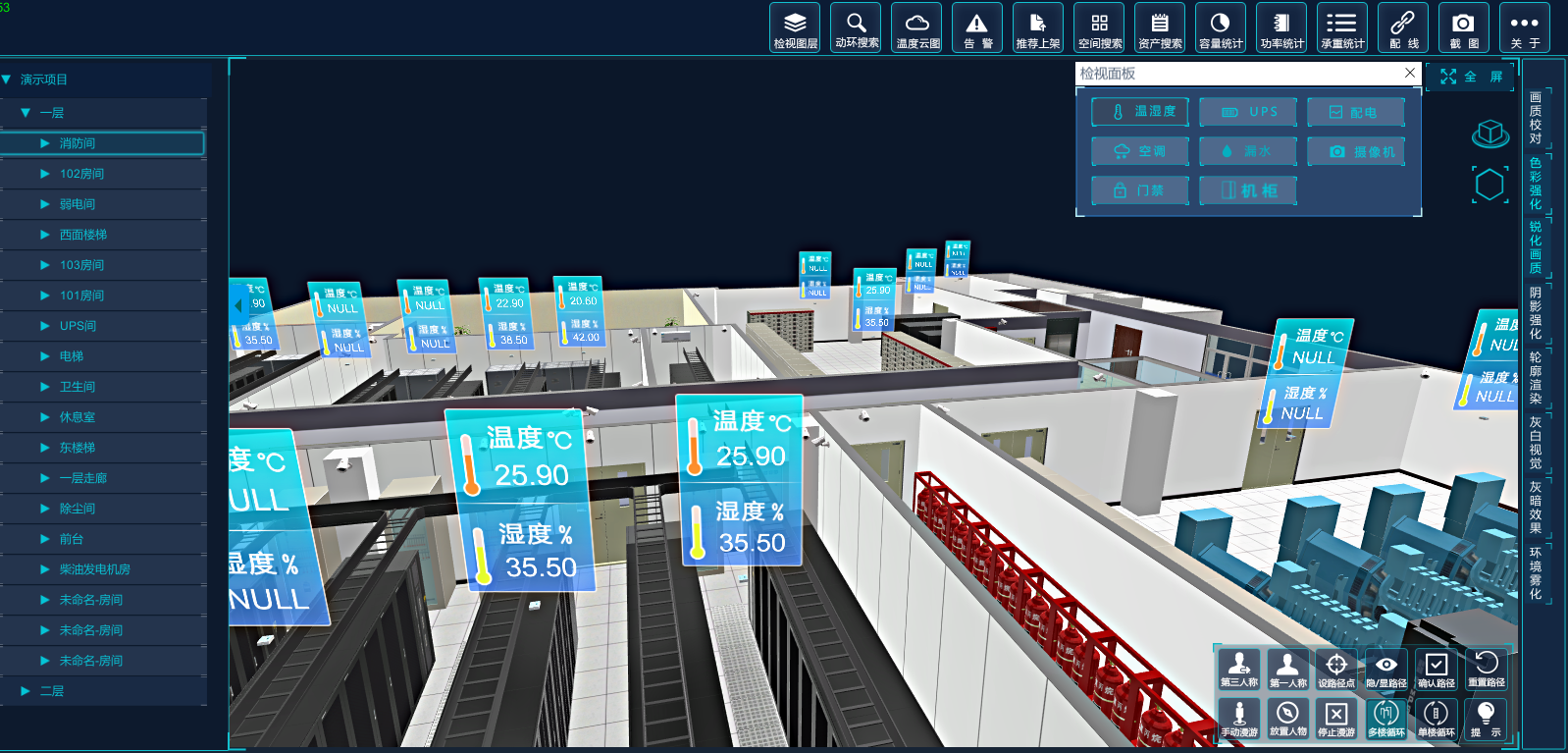Click the 全屏 fullscreen button
The image size is (1568, 753).
coord(1471,77)
